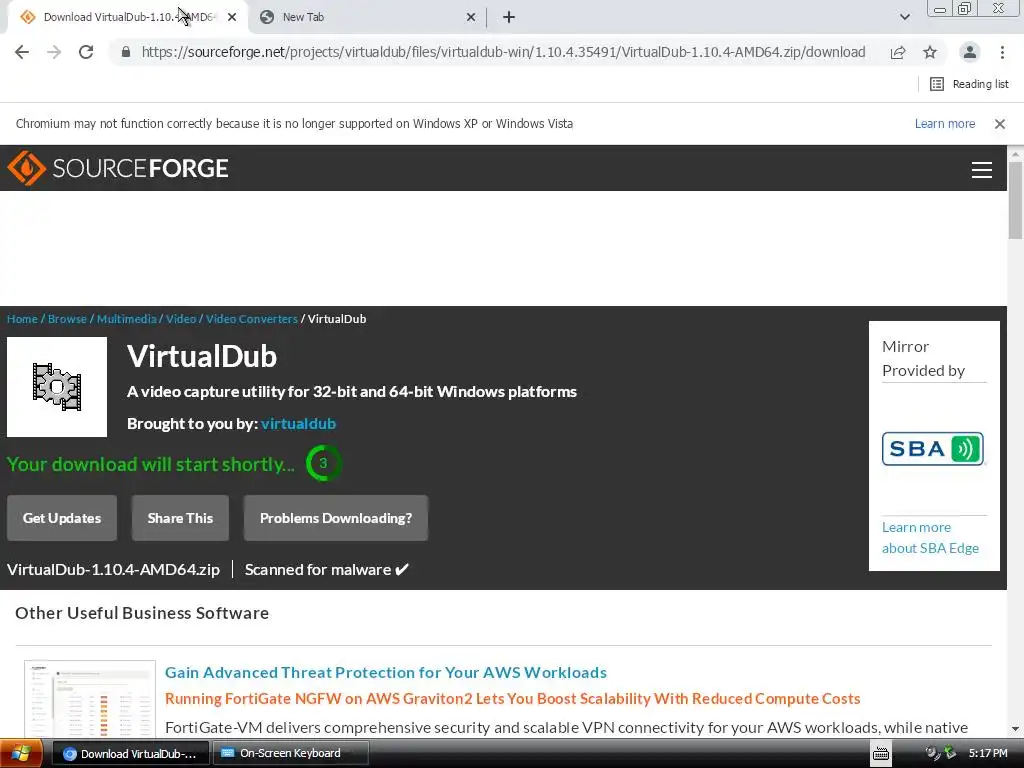Open Video Converters breadcrumb link
This screenshot has width=1024, height=768.
251,319
